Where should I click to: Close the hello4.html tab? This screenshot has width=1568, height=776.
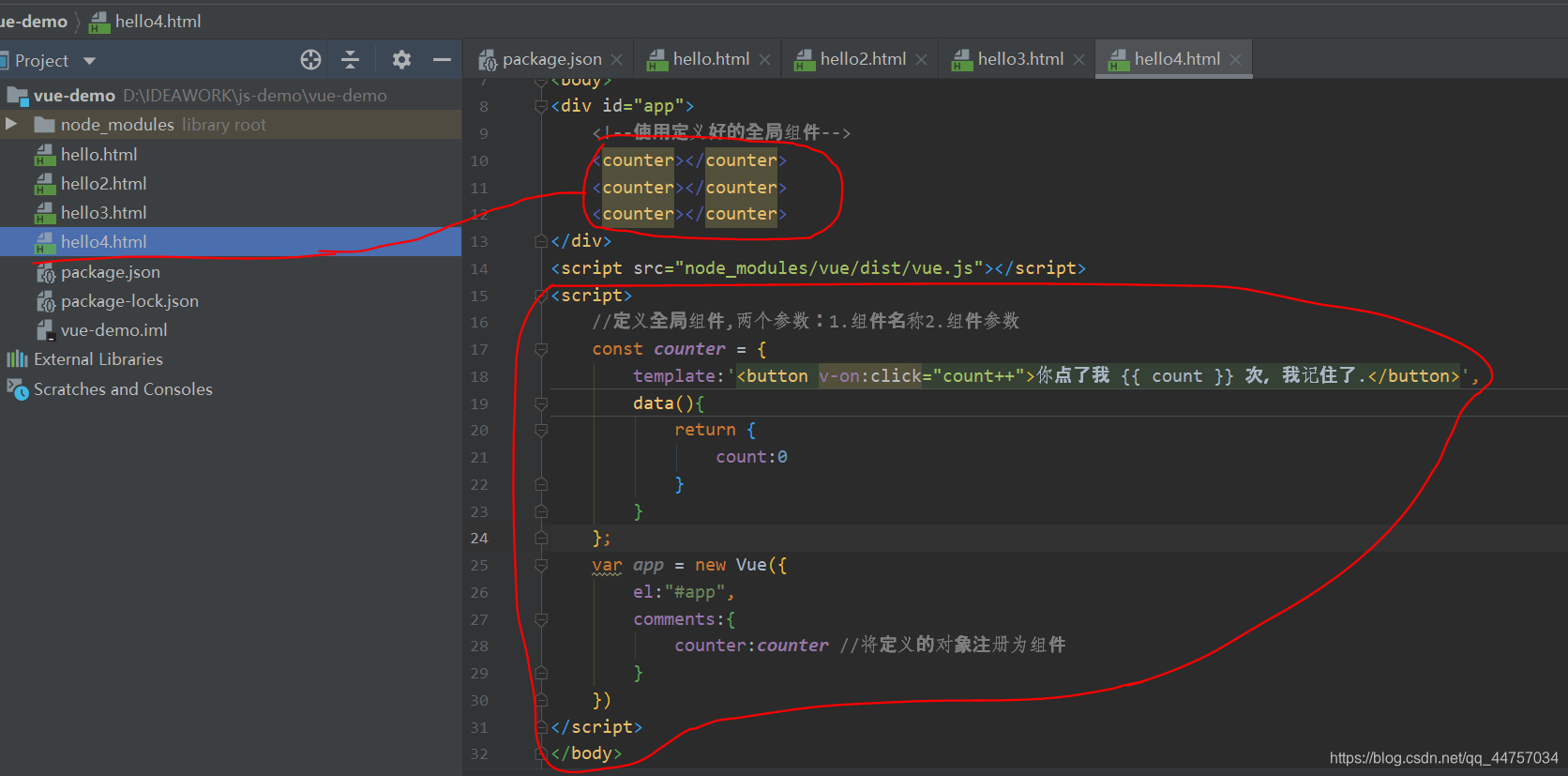coord(1235,60)
